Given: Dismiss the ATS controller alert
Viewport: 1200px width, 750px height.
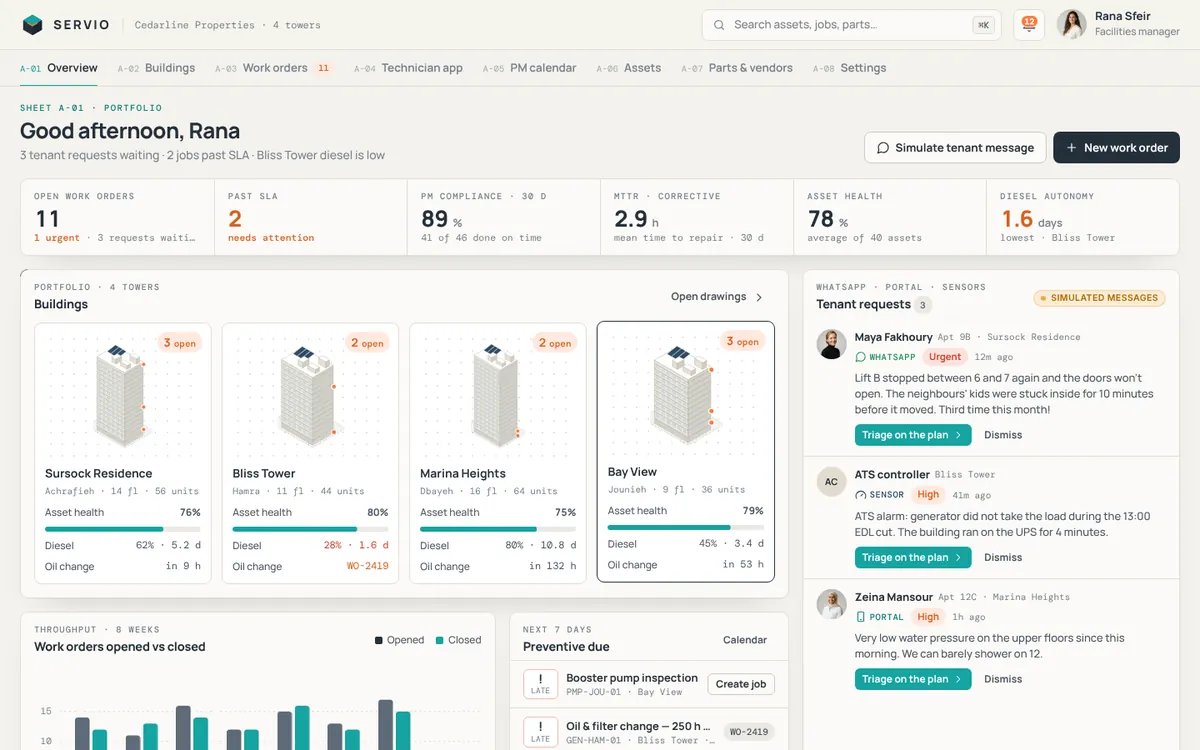Looking at the screenshot, I should click(1003, 558).
